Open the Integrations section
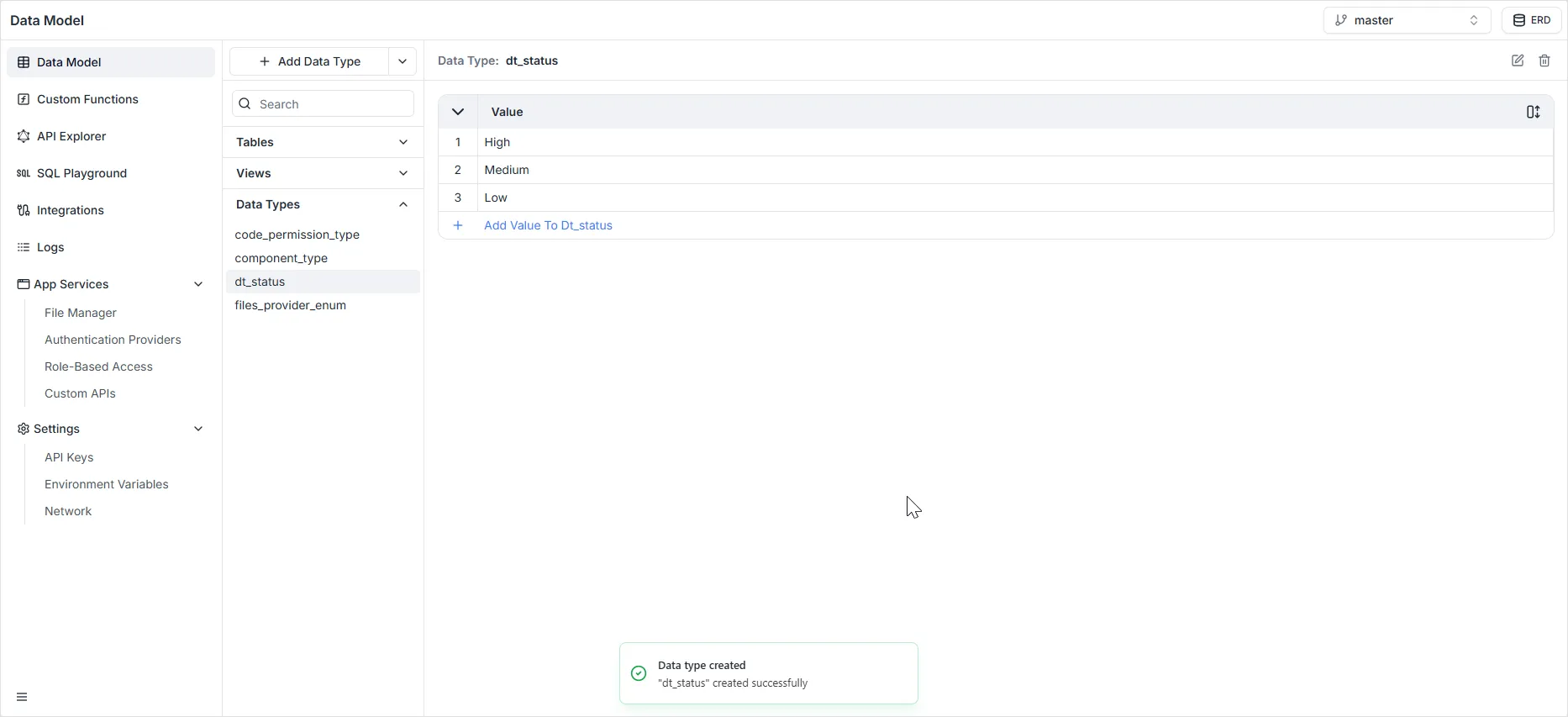Viewport: 1568px width, 717px height. pyautogui.click(x=70, y=210)
